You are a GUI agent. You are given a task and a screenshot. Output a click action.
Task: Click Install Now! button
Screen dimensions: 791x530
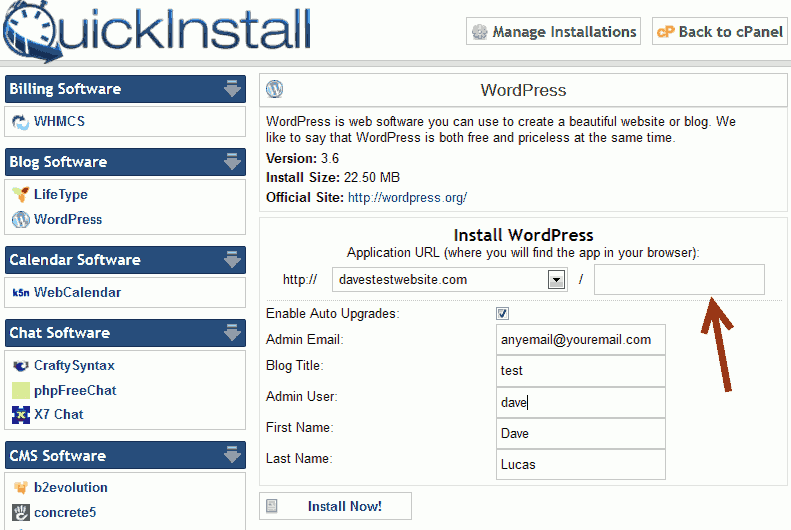coord(335,506)
